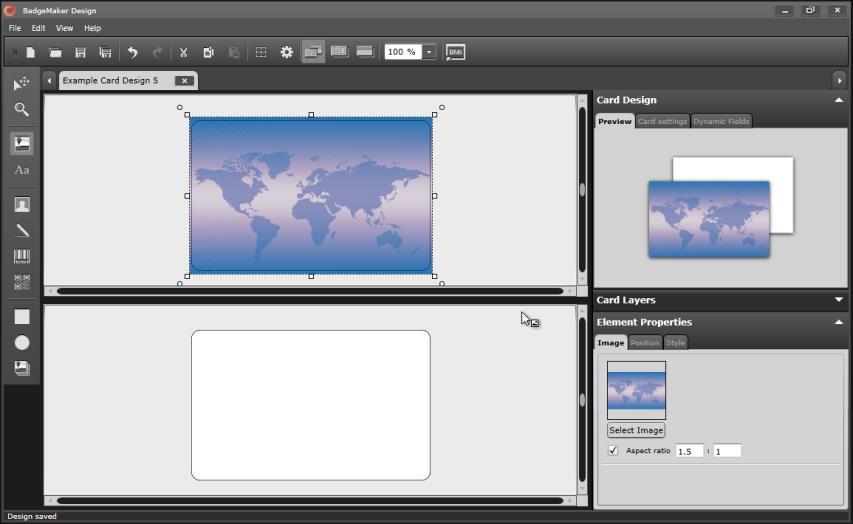This screenshot has height=524, width=853.
Task: Click the 100 % zoom field
Action: pos(403,52)
